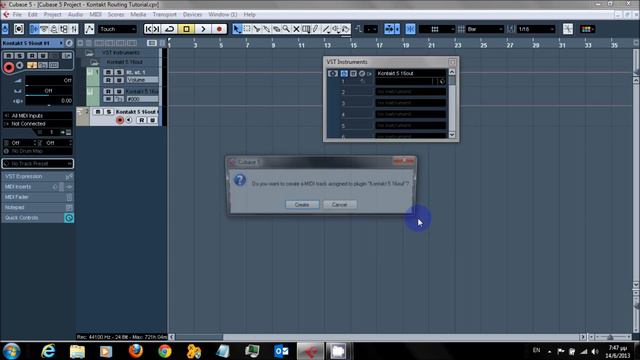The height and width of the screenshot is (360, 640).
Task: Open the Not Connected output dropdown
Action: tap(38, 123)
